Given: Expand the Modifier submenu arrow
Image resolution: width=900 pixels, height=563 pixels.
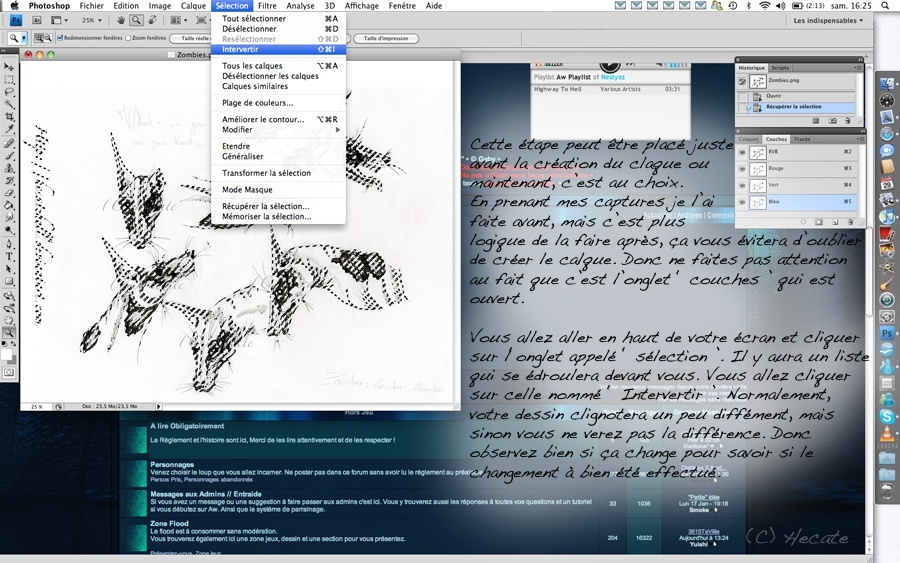Looking at the screenshot, I should pyautogui.click(x=338, y=130).
